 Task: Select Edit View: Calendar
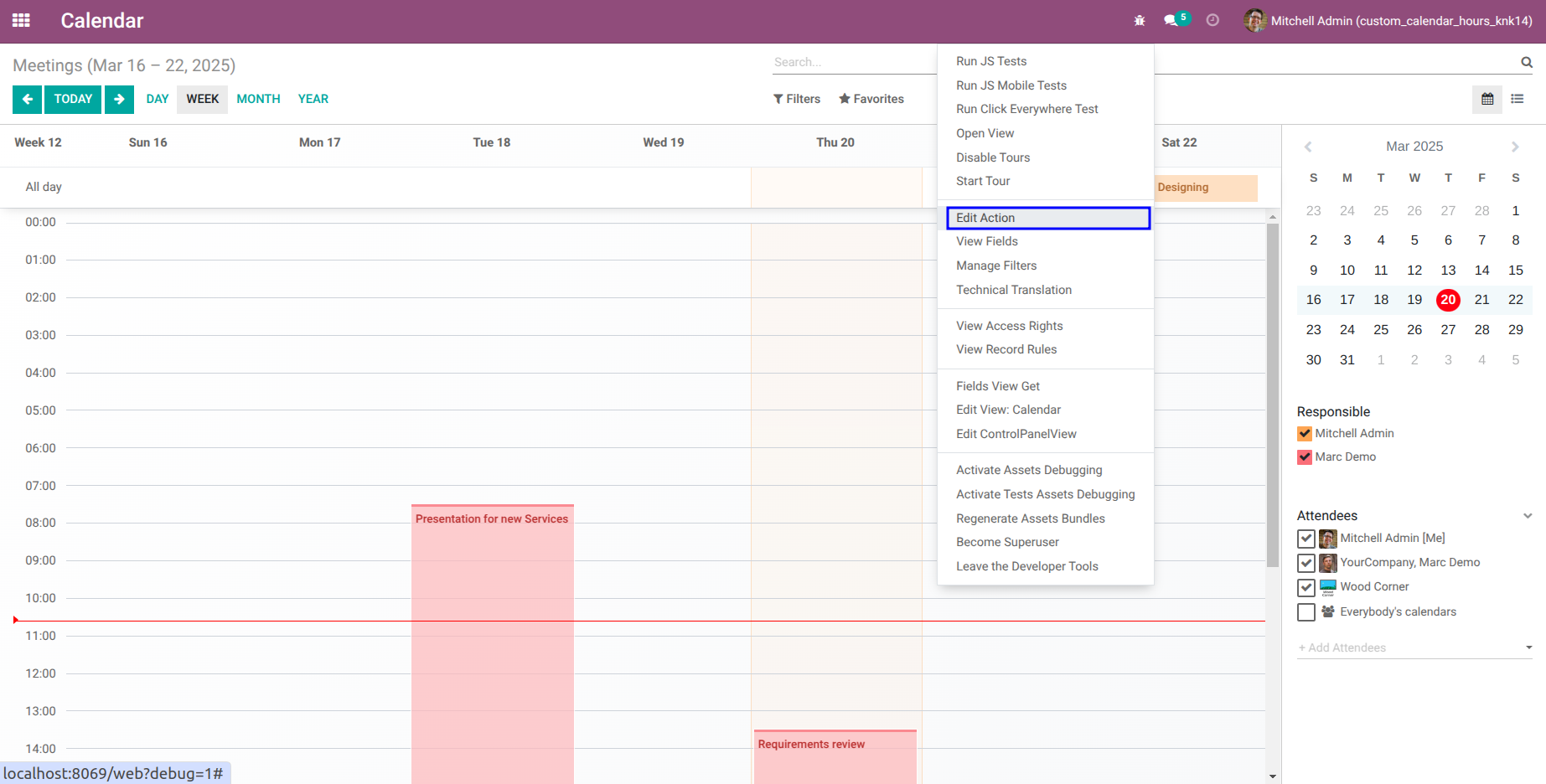click(1046, 410)
